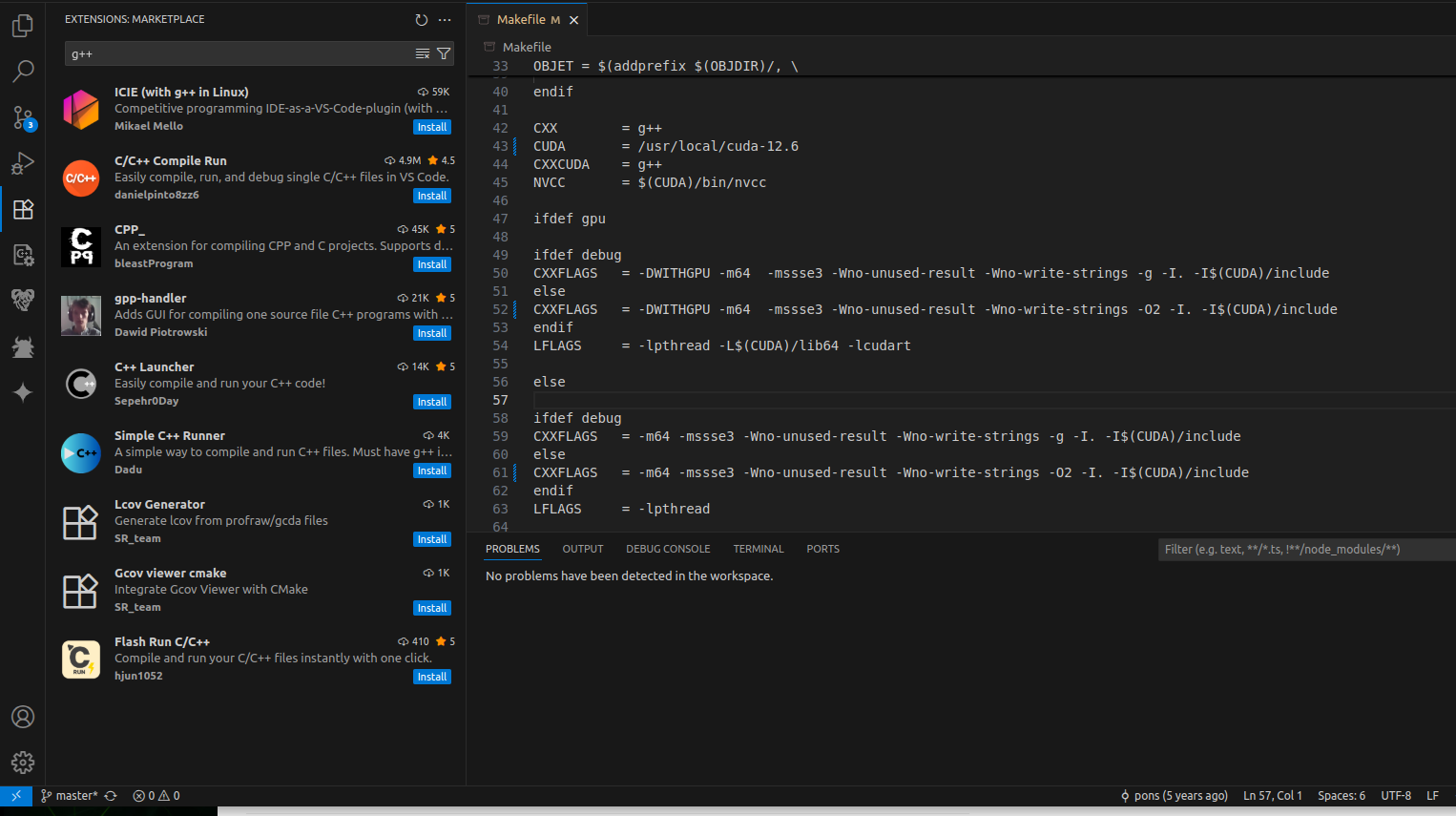The height and width of the screenshot is (816, 1456).
Task: Open the Explorer view in activity bar
Action: (x=23, y=26)
